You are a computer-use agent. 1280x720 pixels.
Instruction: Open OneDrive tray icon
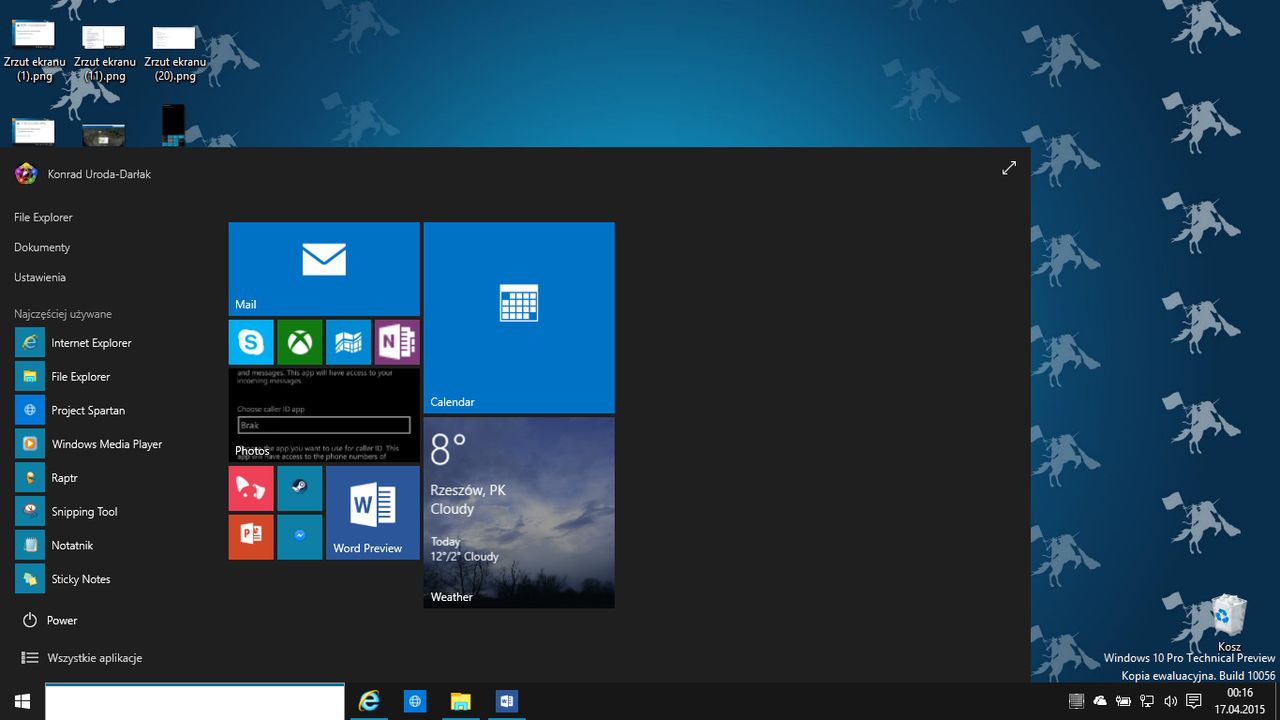[1100, 701]
